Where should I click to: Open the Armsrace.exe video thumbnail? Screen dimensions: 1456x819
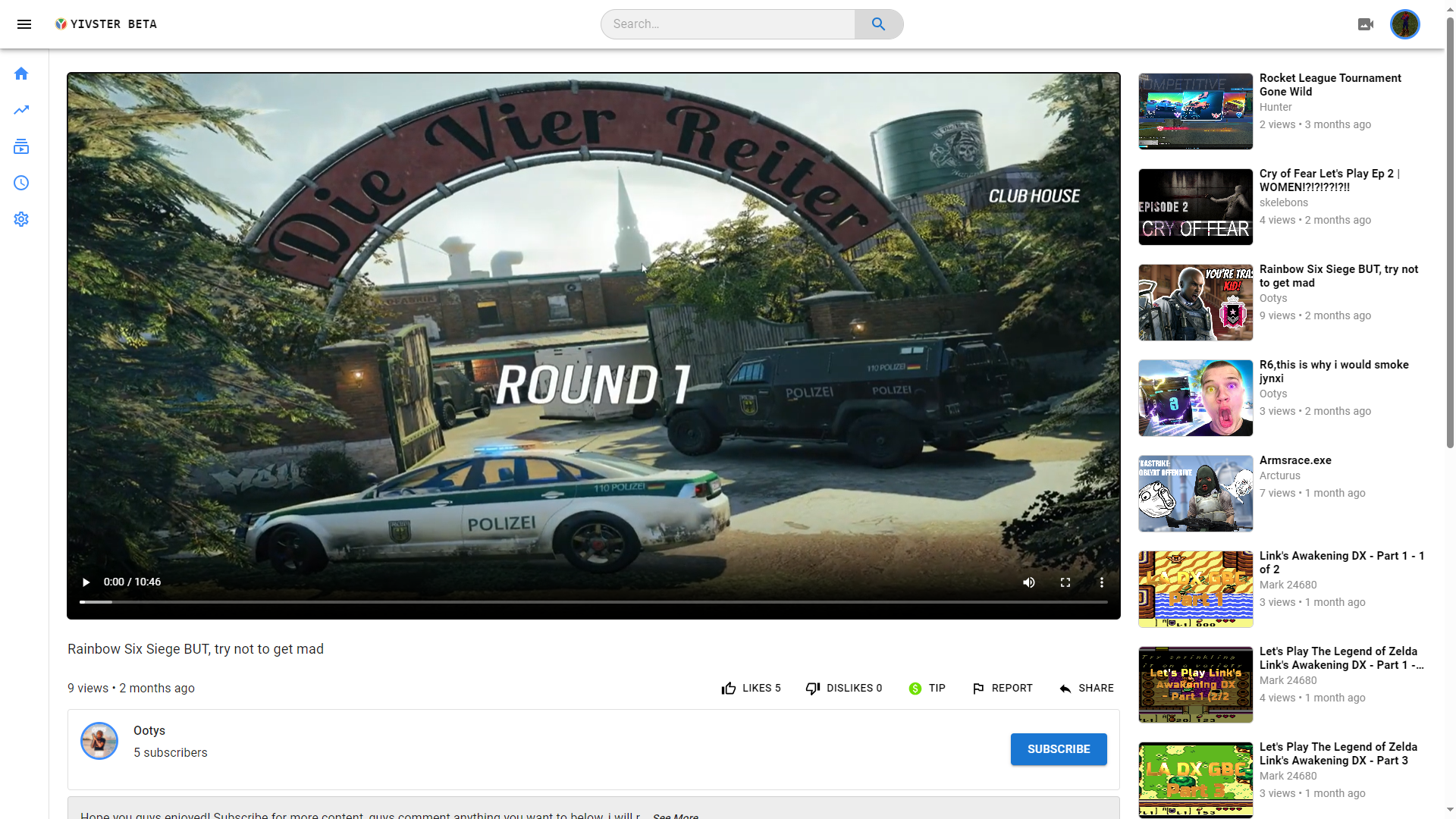(1195, 494)
